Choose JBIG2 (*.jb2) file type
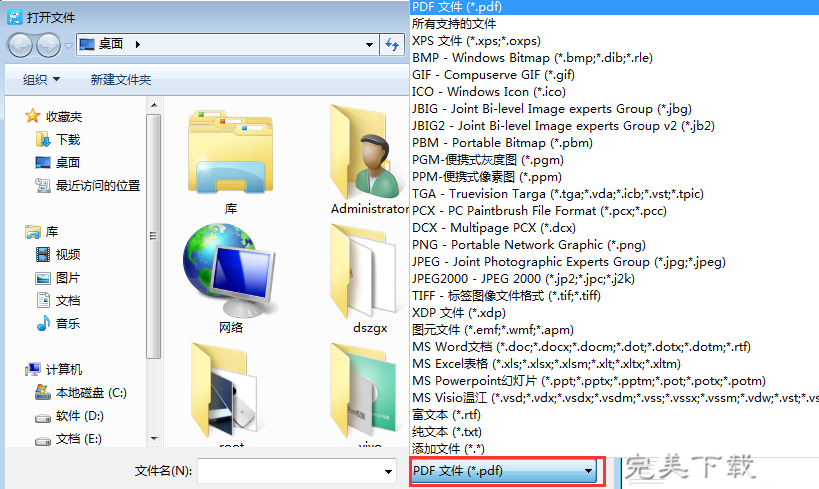Image resolution: width=819 pixels, height=489 pixels. pos(614,125)
